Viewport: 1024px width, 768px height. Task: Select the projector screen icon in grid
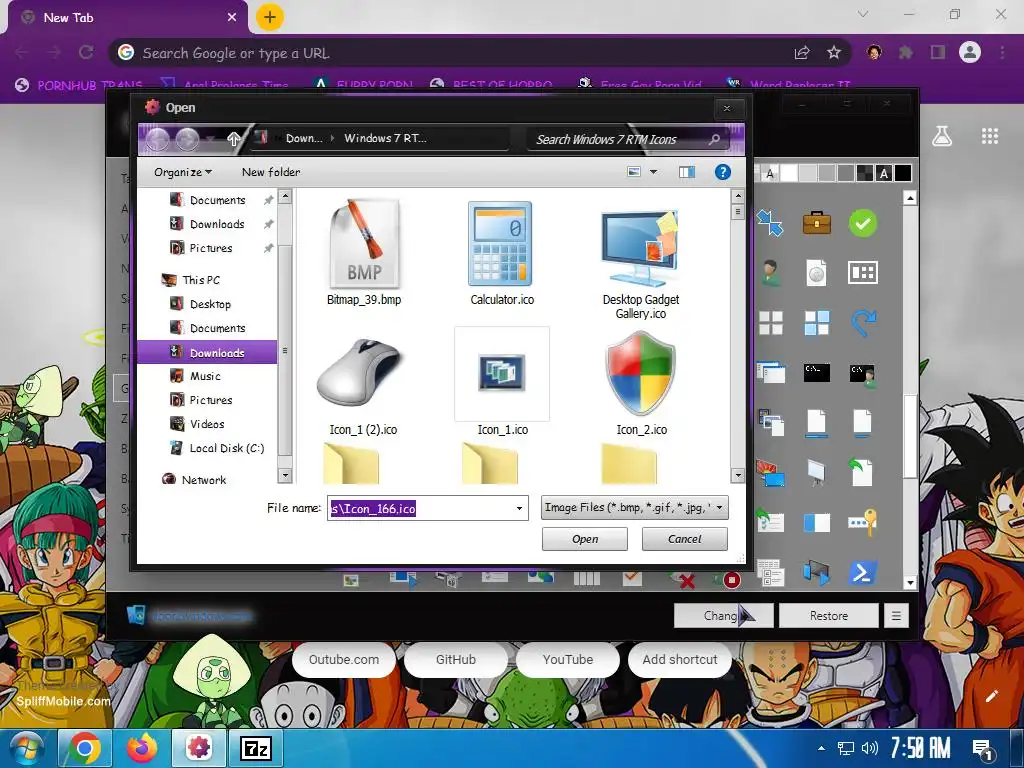coord(816,473)
